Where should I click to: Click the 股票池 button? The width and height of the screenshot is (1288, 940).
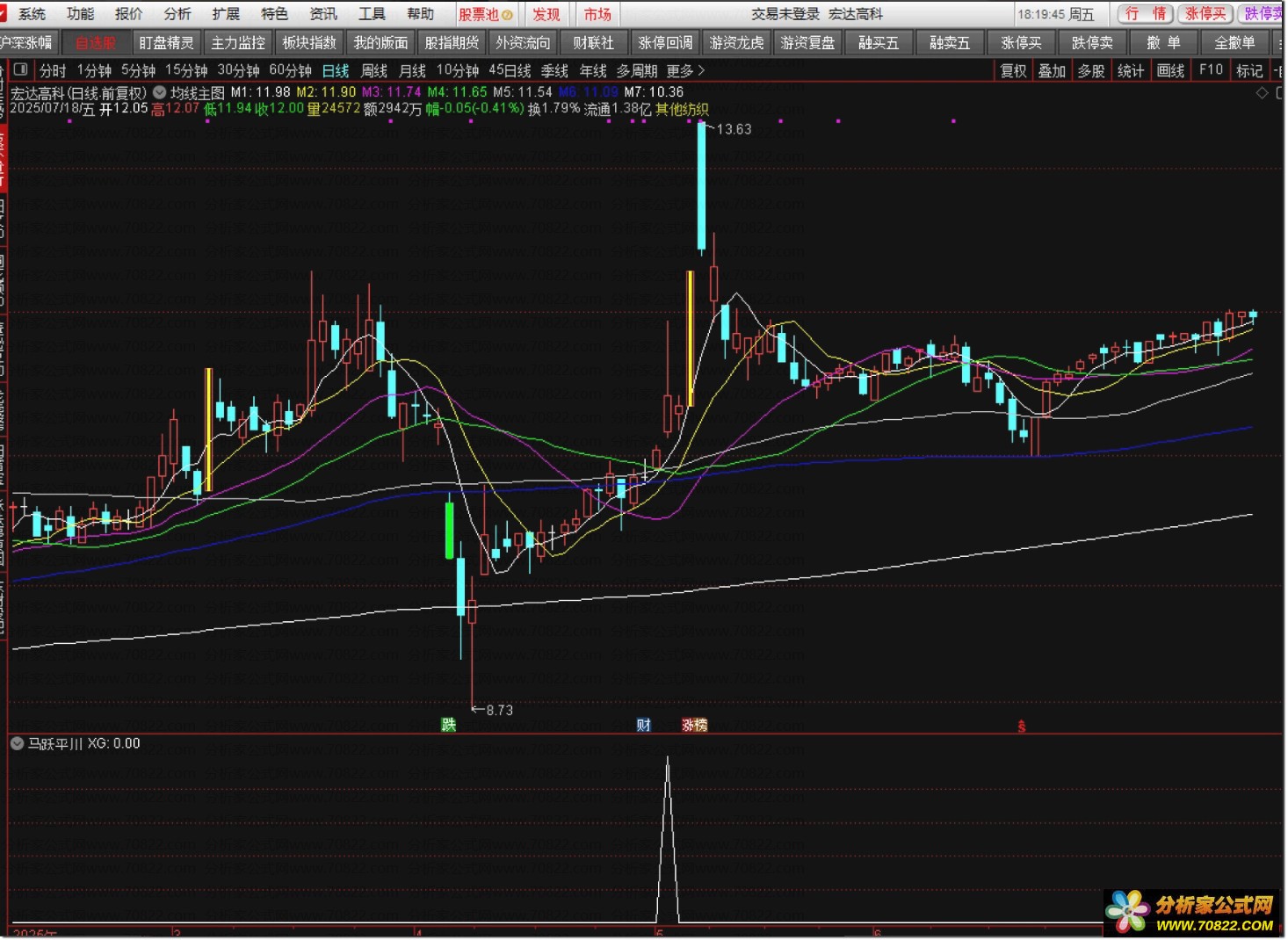coord(486,14)
